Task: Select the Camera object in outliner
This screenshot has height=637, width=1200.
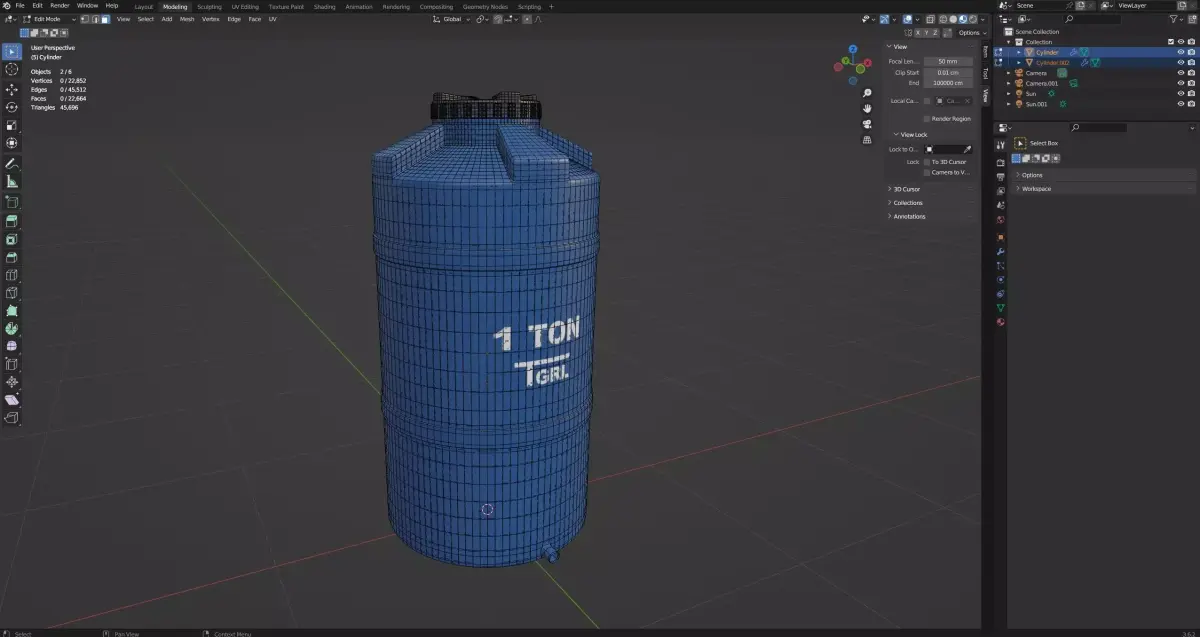Action: pyautogui.click(x=1036, y=73)
